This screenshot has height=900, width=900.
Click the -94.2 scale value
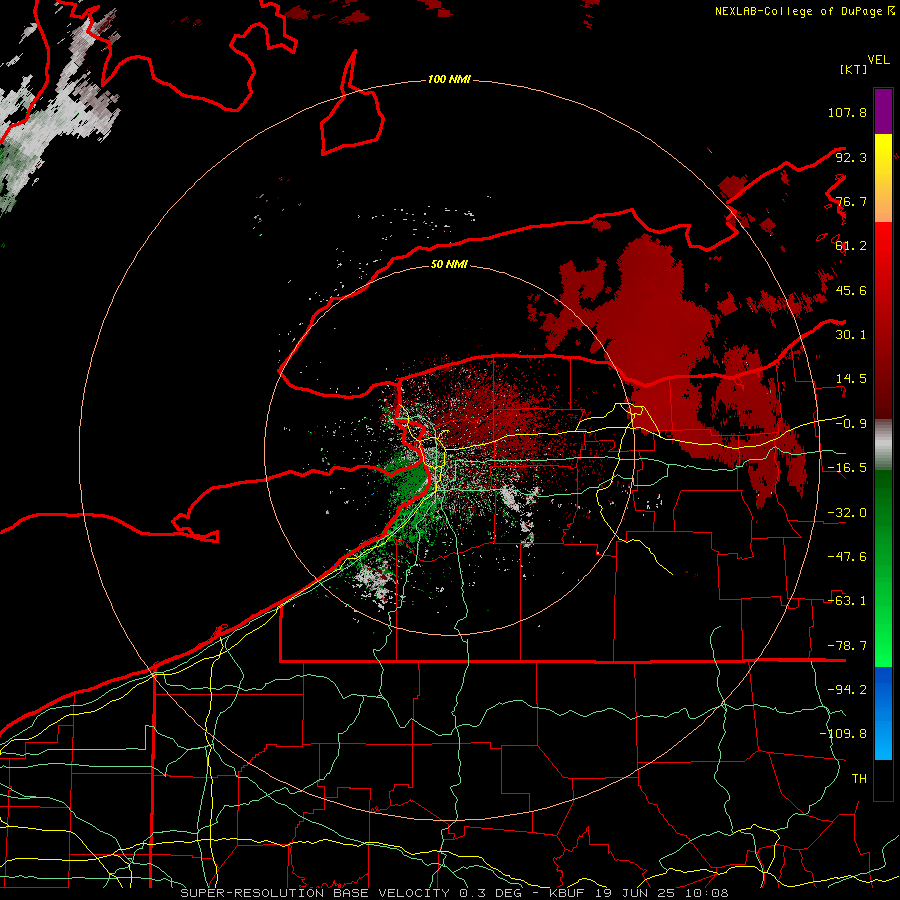pyautogui.click(x=847, y=689)
